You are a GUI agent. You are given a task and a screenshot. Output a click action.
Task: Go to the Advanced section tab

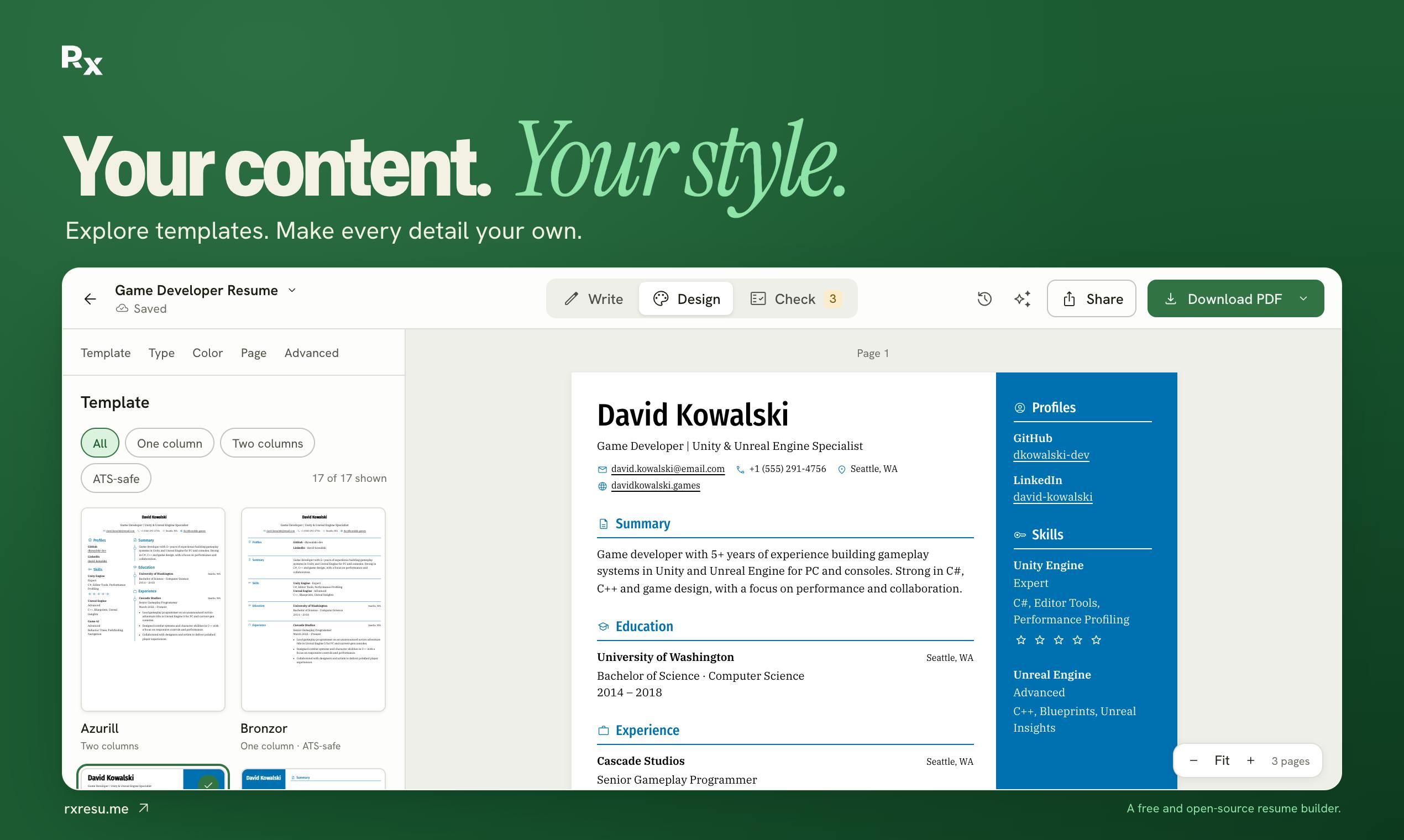coord(311,353)
